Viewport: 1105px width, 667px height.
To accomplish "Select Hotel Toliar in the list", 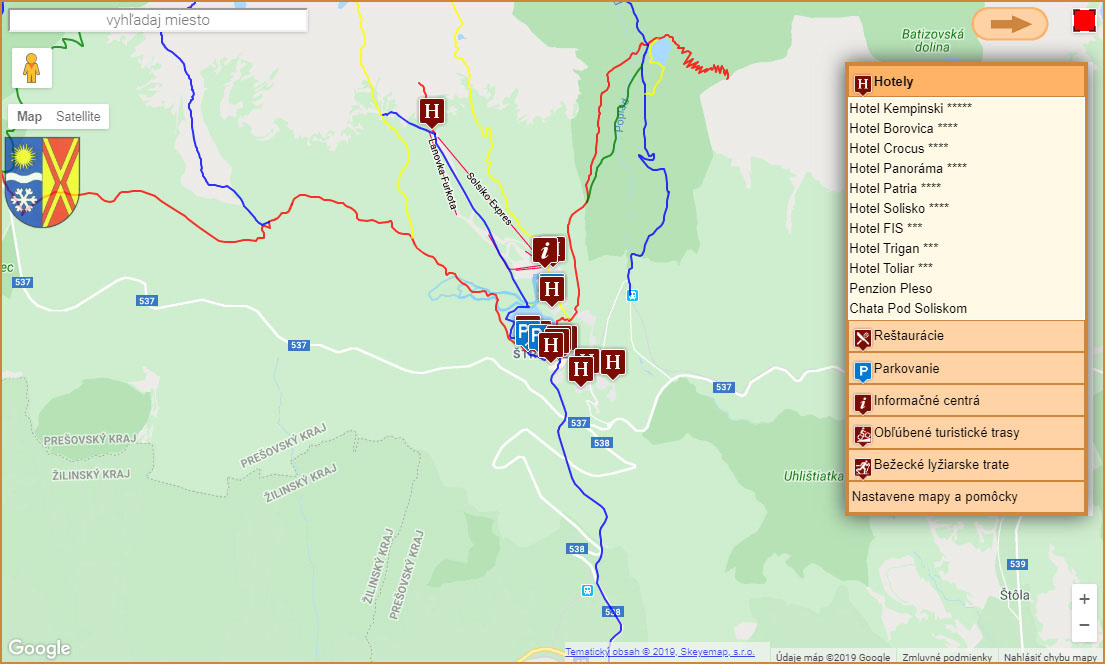I will pos(891,268).
